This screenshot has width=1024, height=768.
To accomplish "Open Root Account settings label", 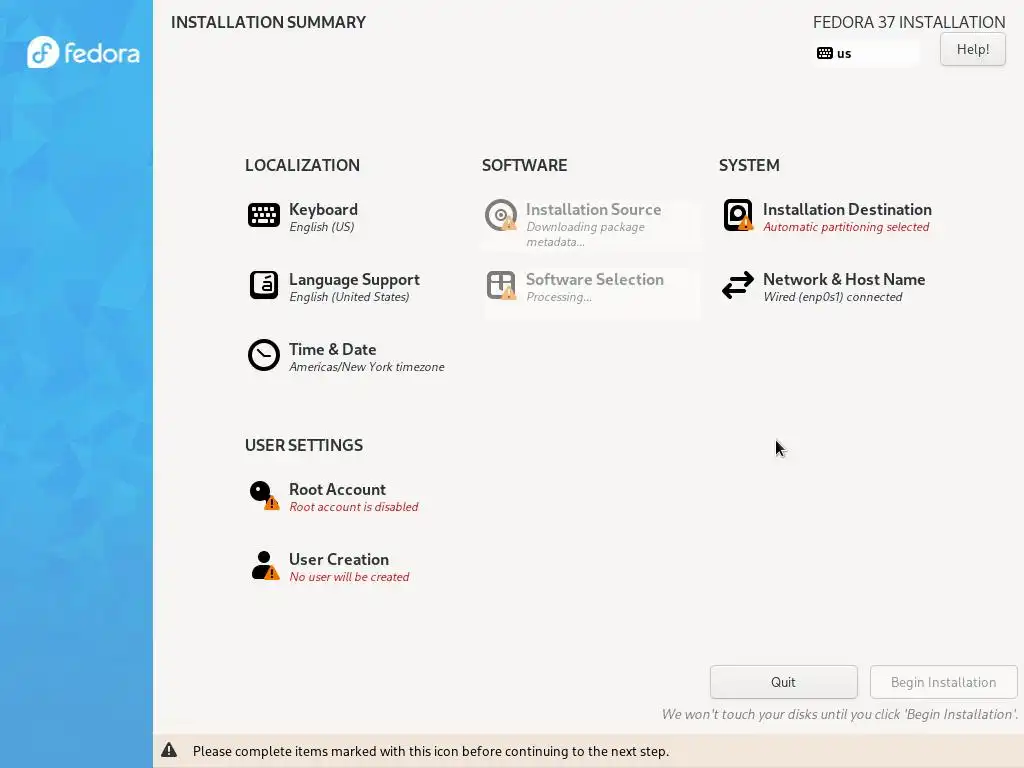I will click(x=337, y=490).
